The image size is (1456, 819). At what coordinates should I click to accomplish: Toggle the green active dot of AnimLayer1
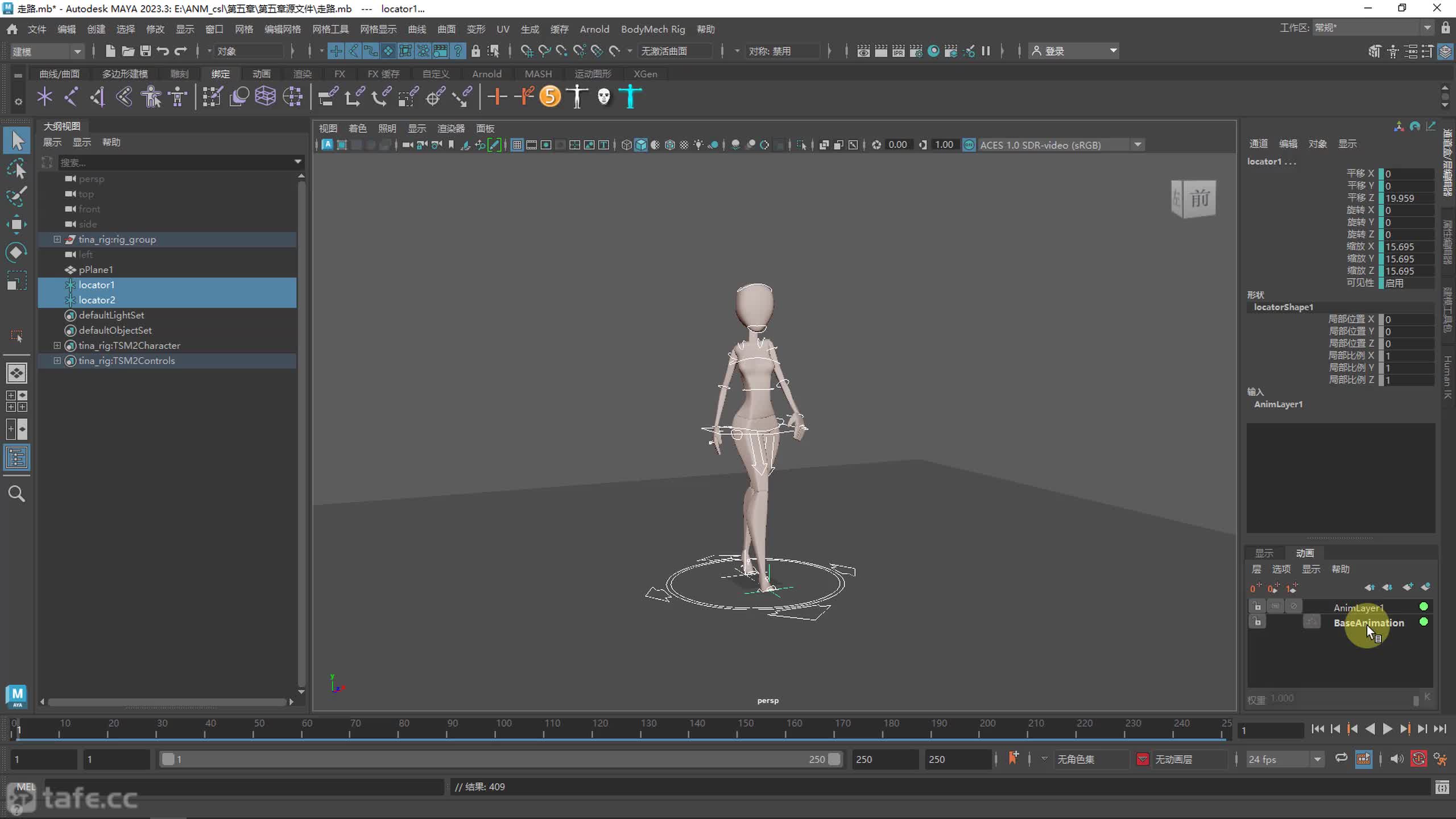1424,606
